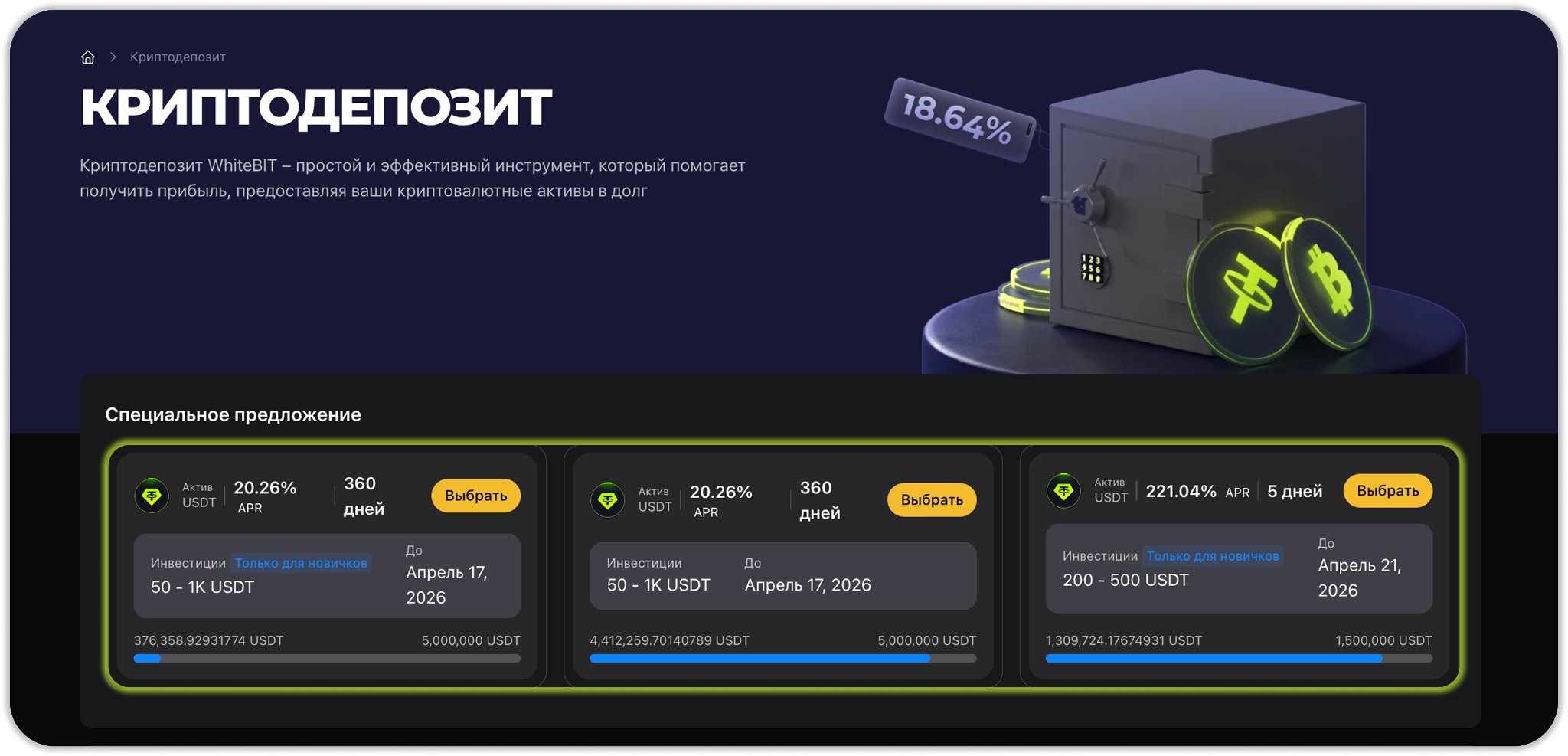Click 'Только для новичков' badge in the first card

(x=301, y=563)
